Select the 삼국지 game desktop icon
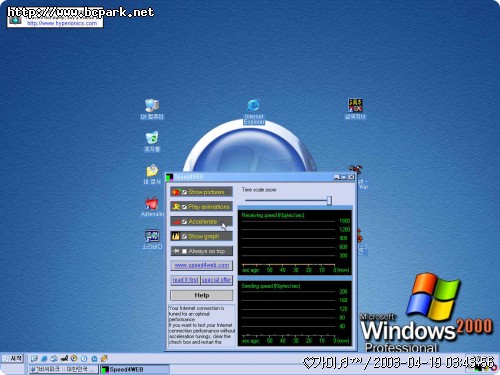Image resolution: width=500 pixels, height=375 pixels. coord(355,109)
